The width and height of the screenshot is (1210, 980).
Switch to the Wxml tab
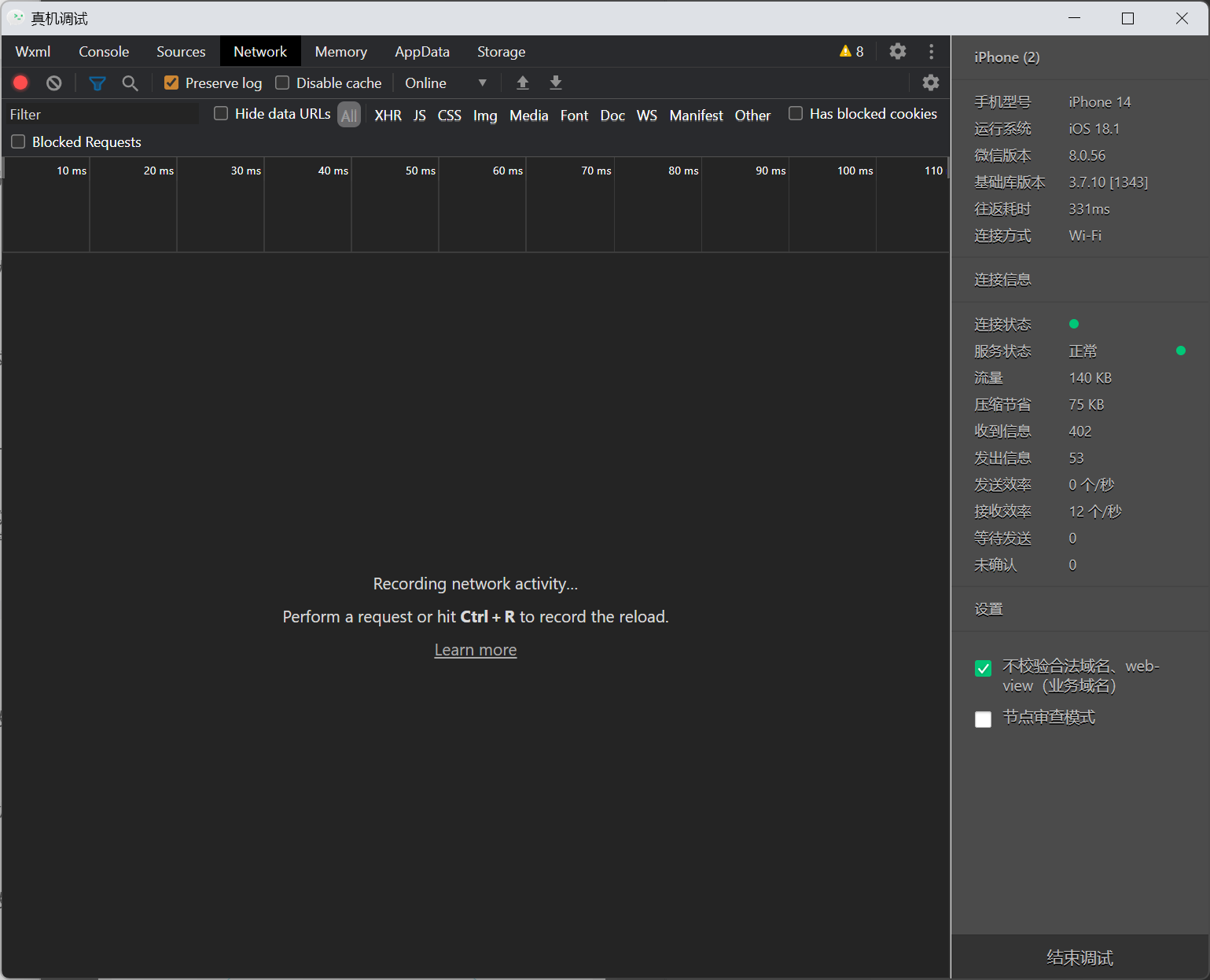point(33,51)
